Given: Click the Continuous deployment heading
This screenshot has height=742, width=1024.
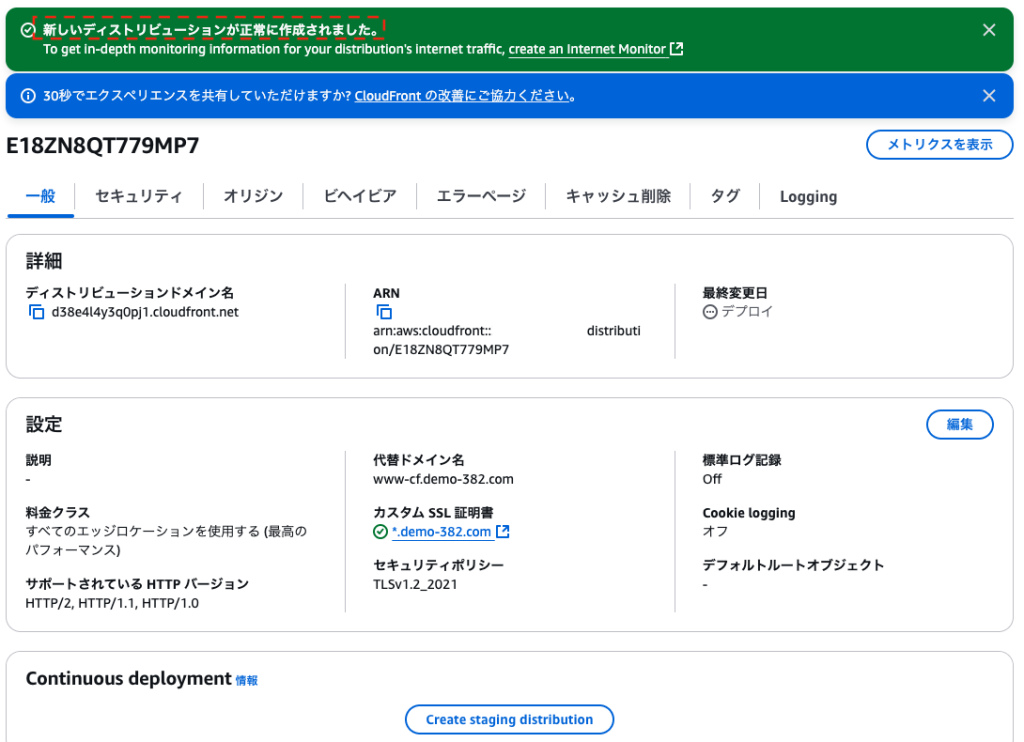Looking at the screenshot, I should coord(129,679).
